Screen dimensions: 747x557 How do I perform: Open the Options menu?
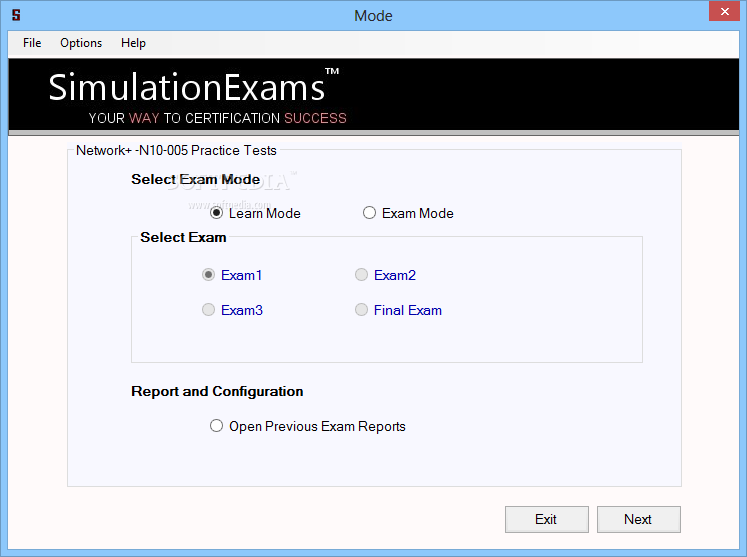(81, 43)
